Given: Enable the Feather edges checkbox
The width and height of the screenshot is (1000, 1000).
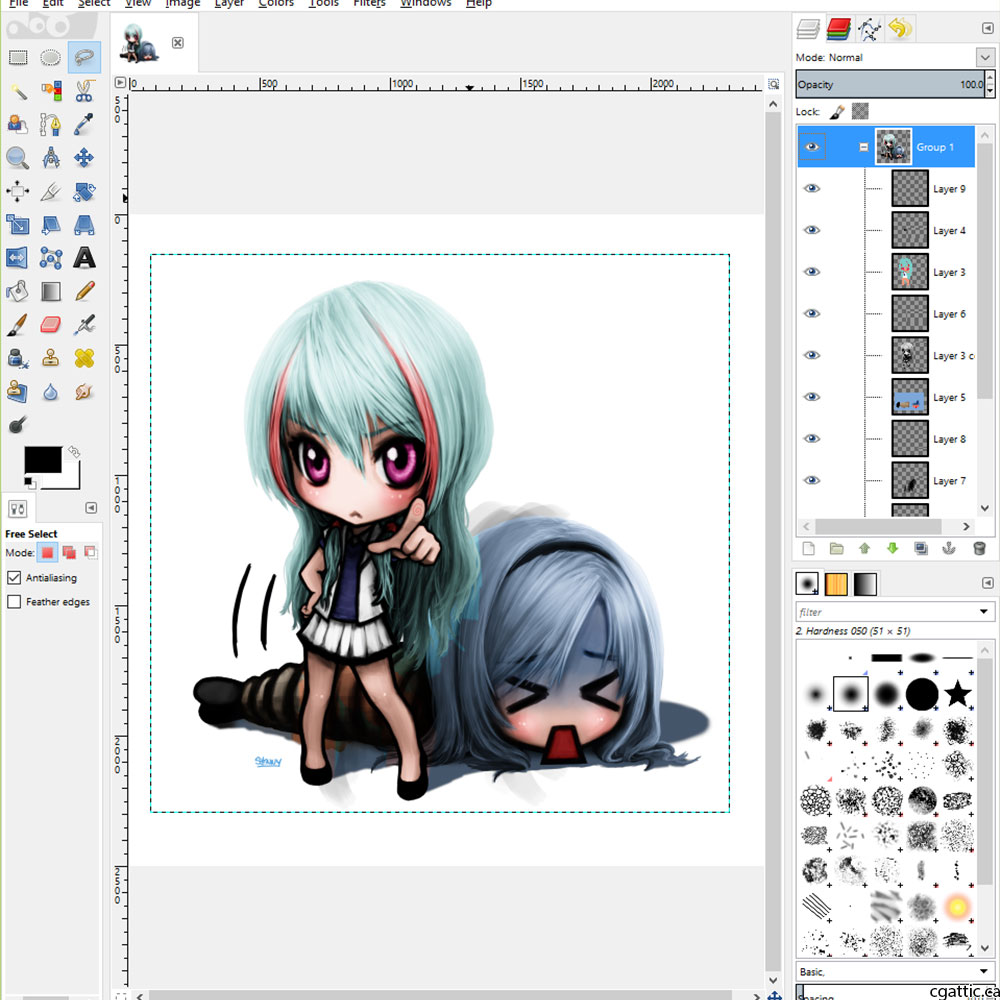Looking at the screenshot, I should coord(14,602).
